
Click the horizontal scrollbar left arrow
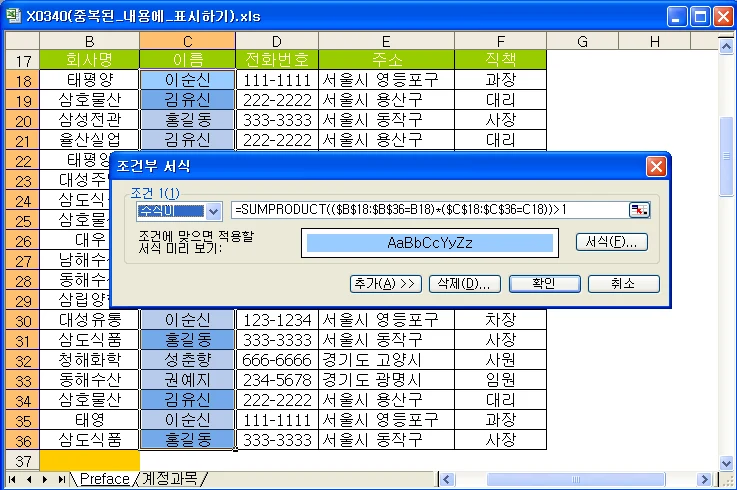pyautogui.click(x=447, y=480)
